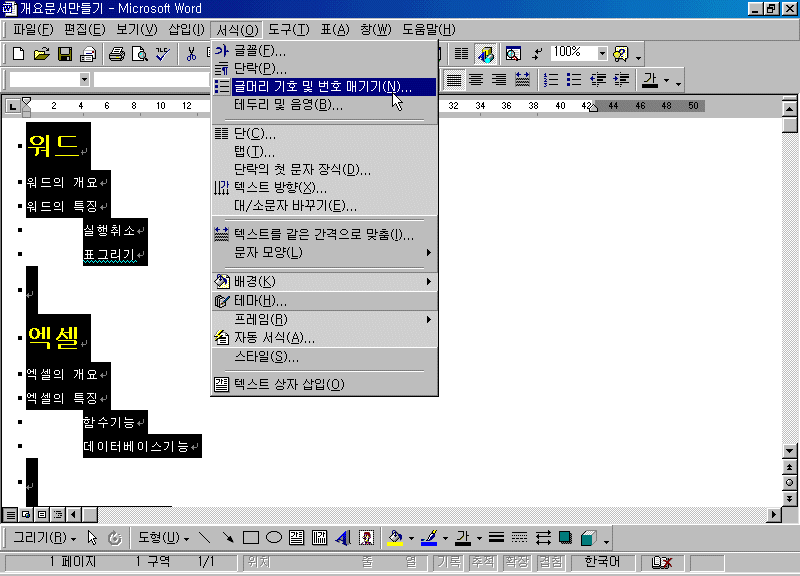Toggle right alignment
The height and width of the screenshot is (576, 800).
(498, 80)
